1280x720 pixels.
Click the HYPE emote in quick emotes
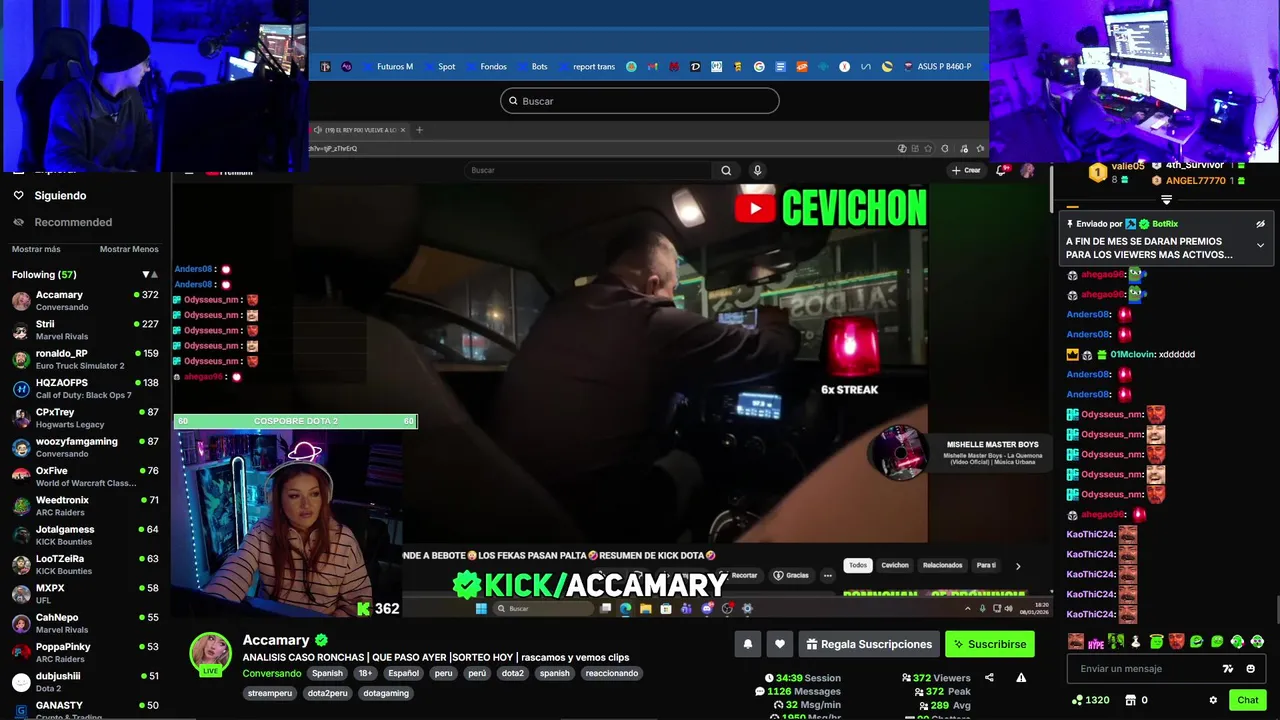click(x=1096, y=642)
